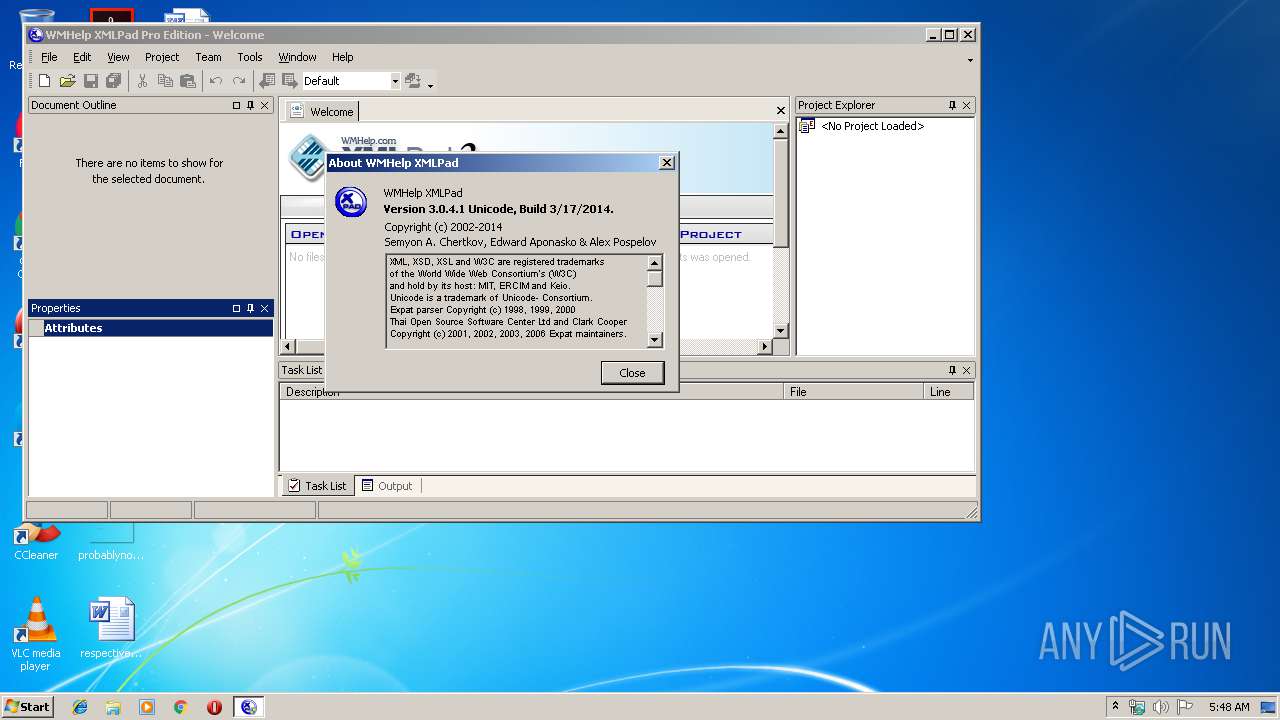
Task: Click Close button in About dialog
Action: [632, 372]
